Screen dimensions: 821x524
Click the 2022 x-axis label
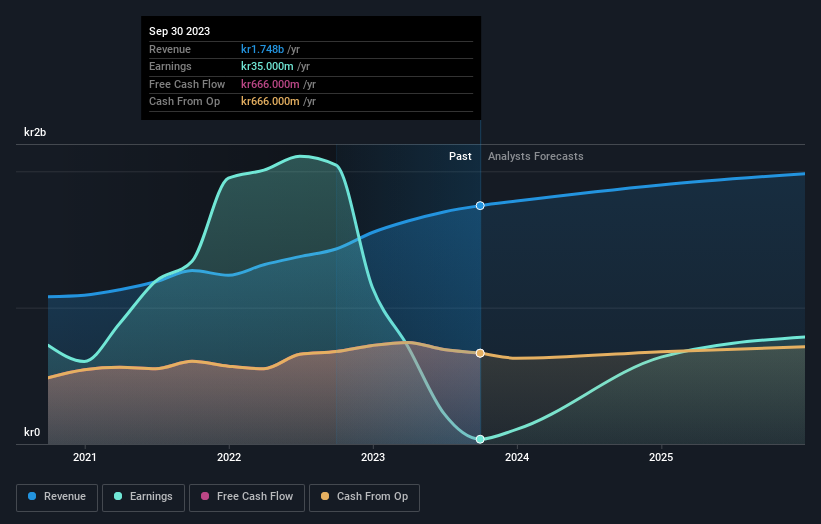click(229, 458)
